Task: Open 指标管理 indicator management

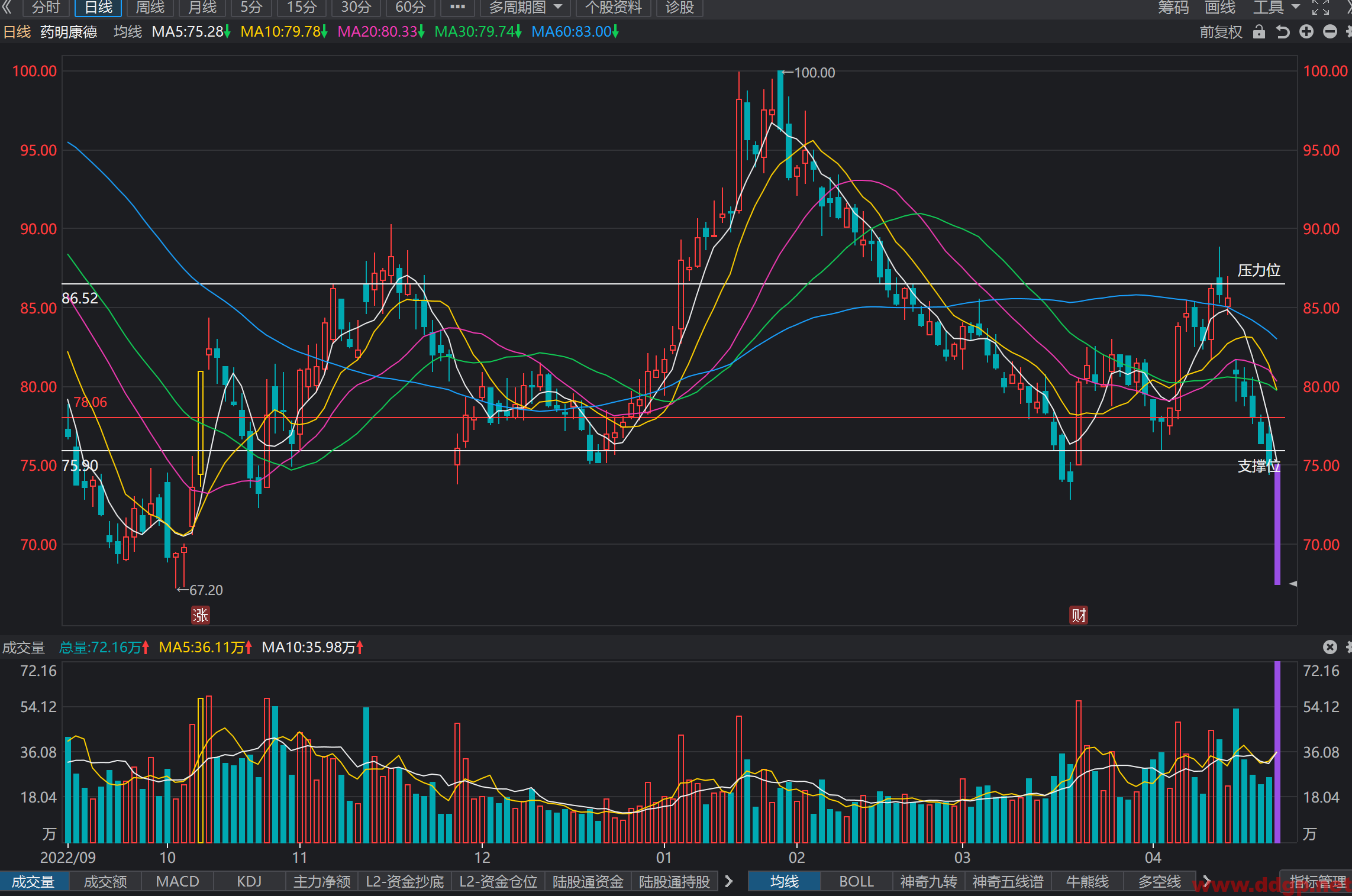Action: coord(1318,881)
